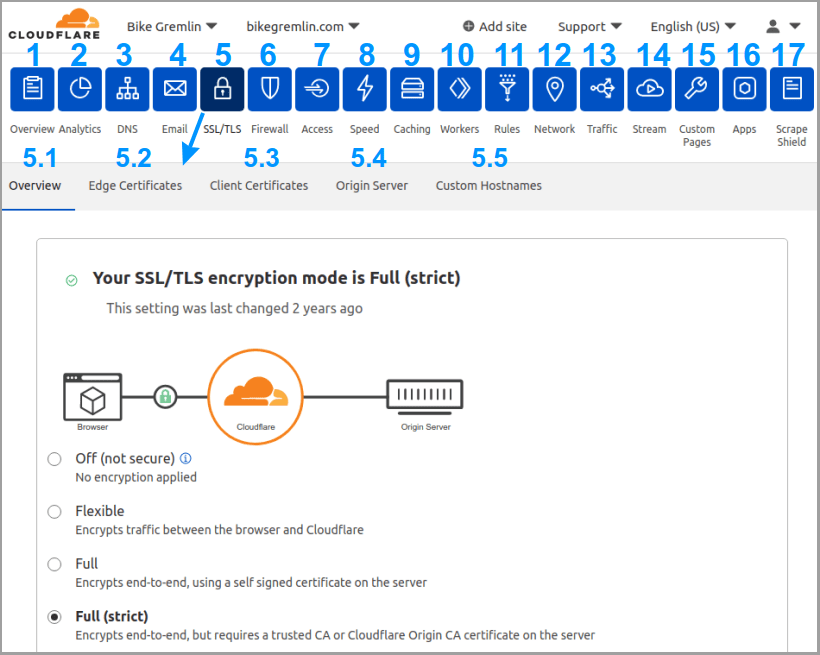Expand the Support dropdown menu
The height and width of the screenshot is (655, 820).
pyautogui.click(x=590, y=26)
